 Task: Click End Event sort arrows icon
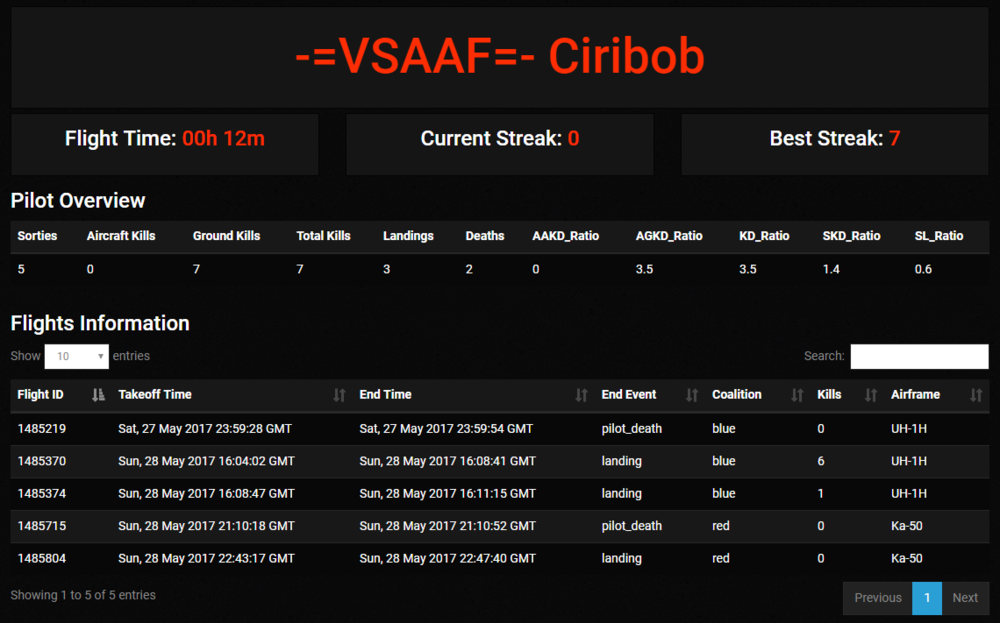(x=692, y=395)
